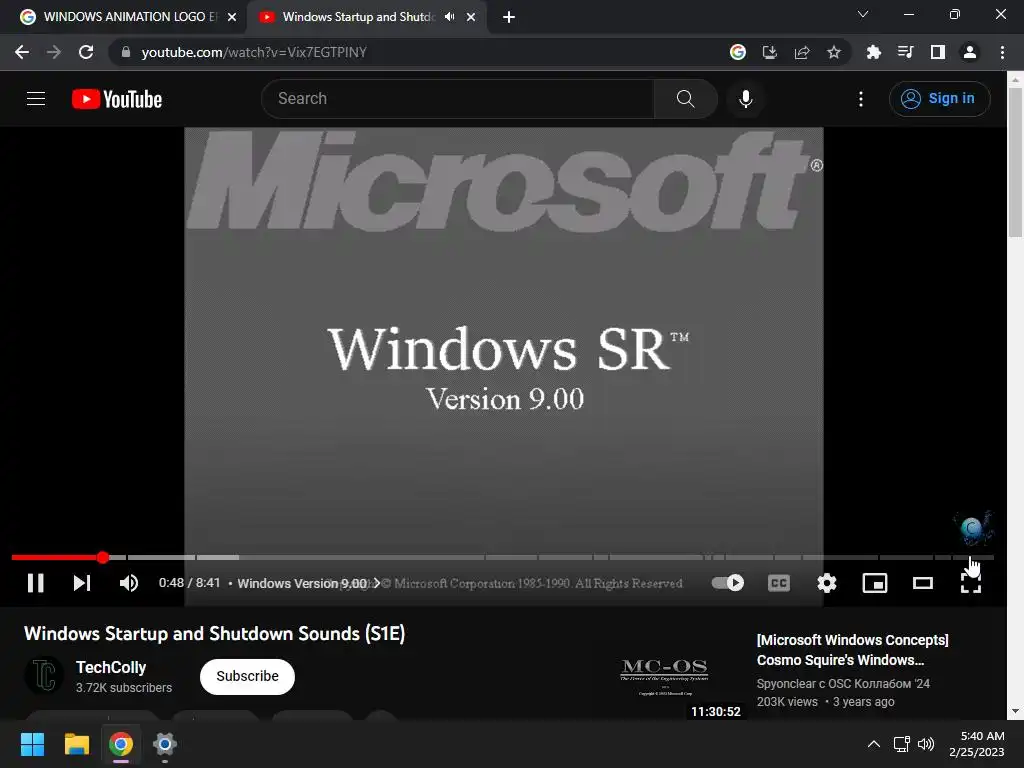This screenshot has height=768, width=1024.
Task: Share this page
Action: coord(801,52)
